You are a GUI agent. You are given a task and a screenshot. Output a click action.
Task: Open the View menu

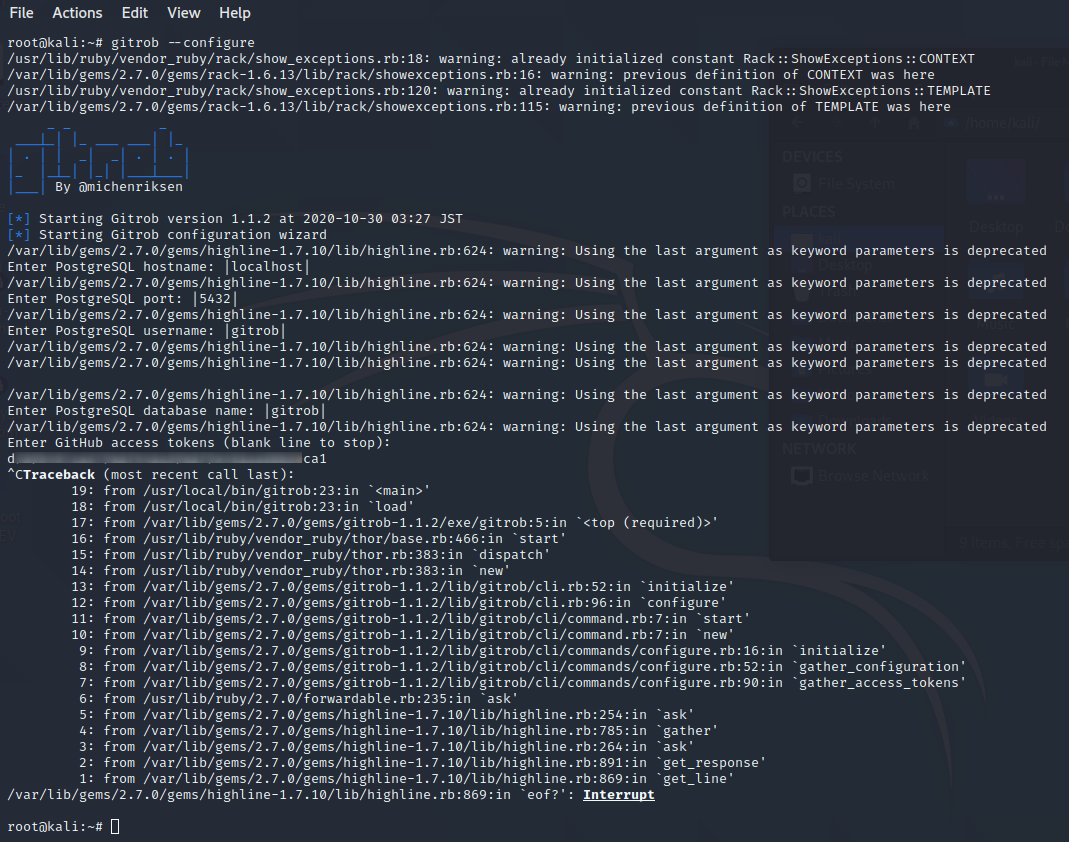pyautogui.click(x=183, y=13)
